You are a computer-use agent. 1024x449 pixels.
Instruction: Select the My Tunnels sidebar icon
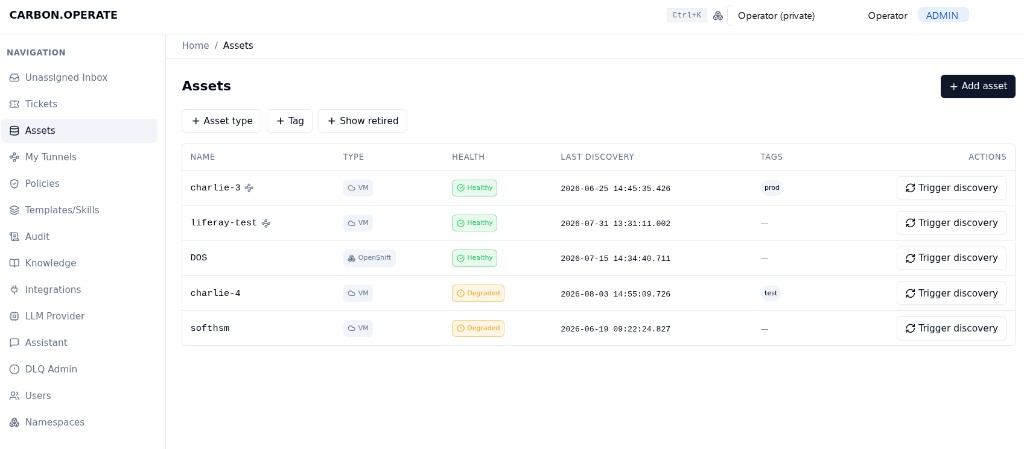[14, 157]
